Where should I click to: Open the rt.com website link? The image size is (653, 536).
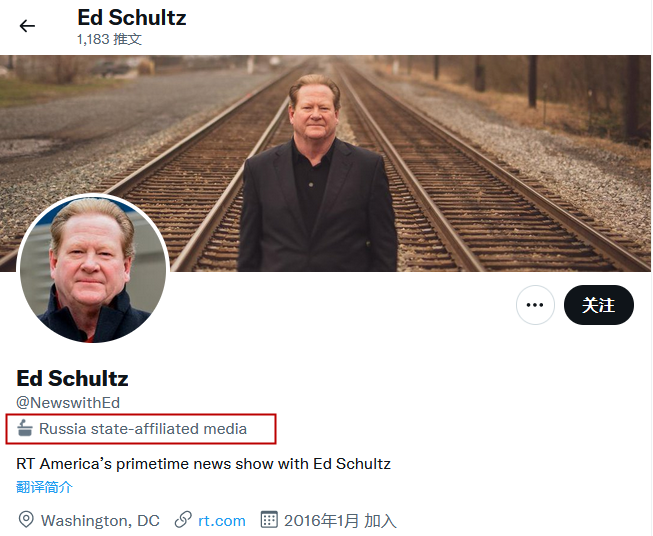(222, 520)
